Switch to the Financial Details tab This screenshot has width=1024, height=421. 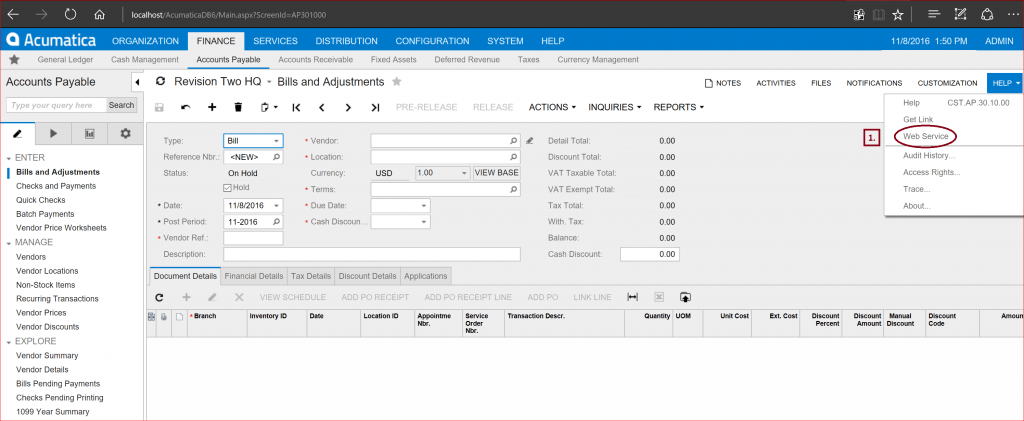[x=253, y=276]
